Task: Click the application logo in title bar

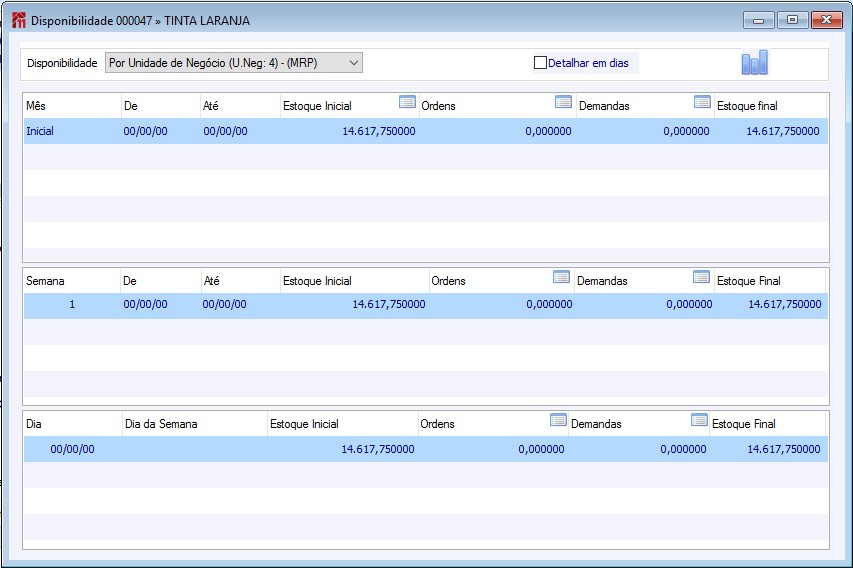Action: click(x=18, y=20)
